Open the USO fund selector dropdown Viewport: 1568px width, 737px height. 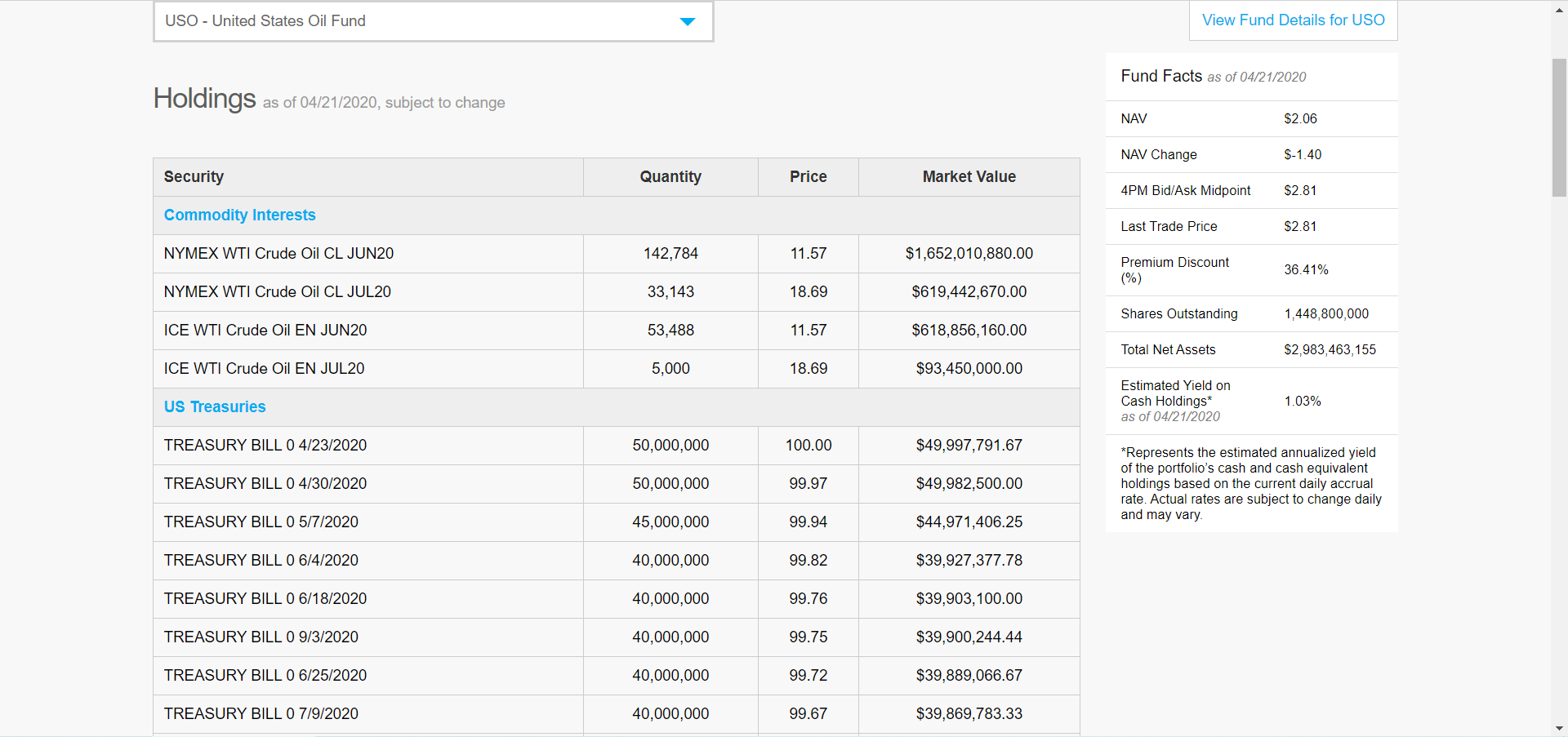(433, 21)
